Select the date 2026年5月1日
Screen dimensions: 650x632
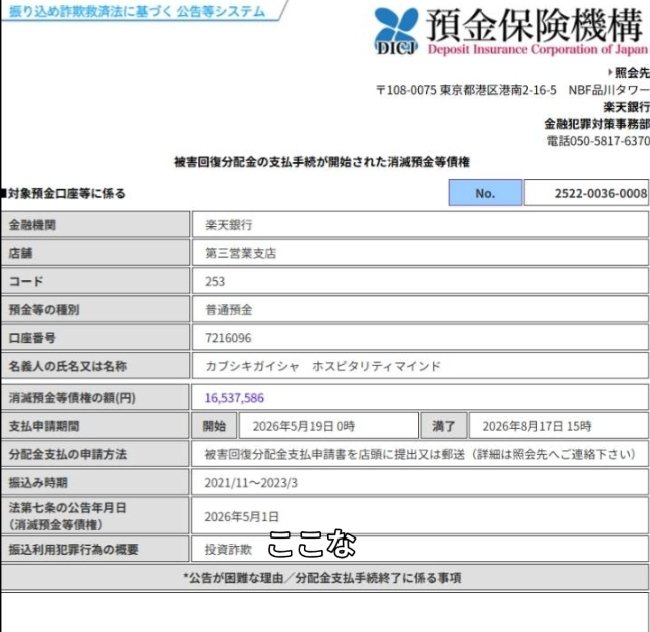[x=242, y=516]
